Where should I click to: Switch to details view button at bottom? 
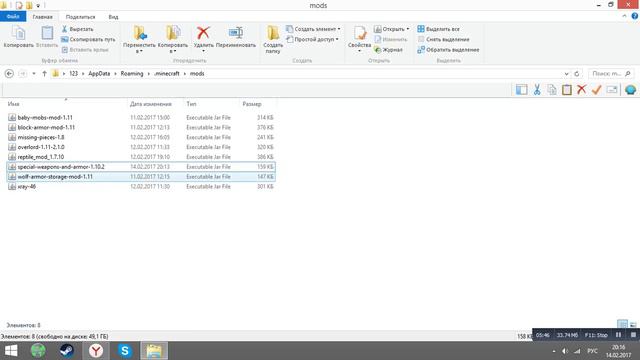(622, 325)
